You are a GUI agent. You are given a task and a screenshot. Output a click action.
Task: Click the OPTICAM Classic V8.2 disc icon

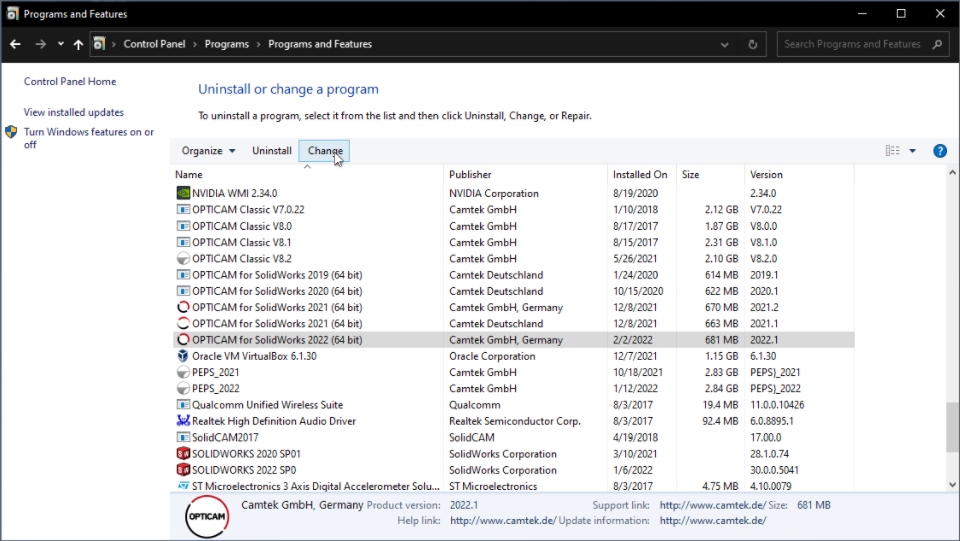point(183,258)
